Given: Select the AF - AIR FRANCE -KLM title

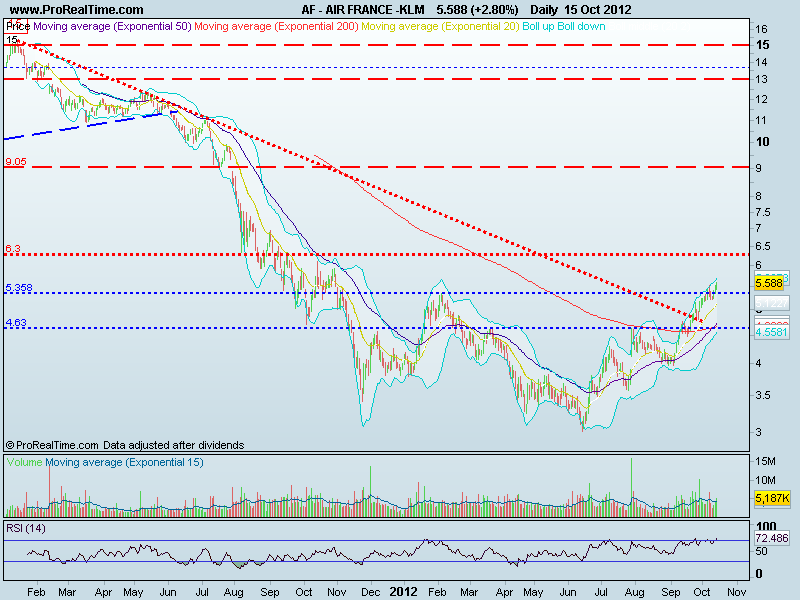Looking at the screenshot, I should click(x=363, y=10).
